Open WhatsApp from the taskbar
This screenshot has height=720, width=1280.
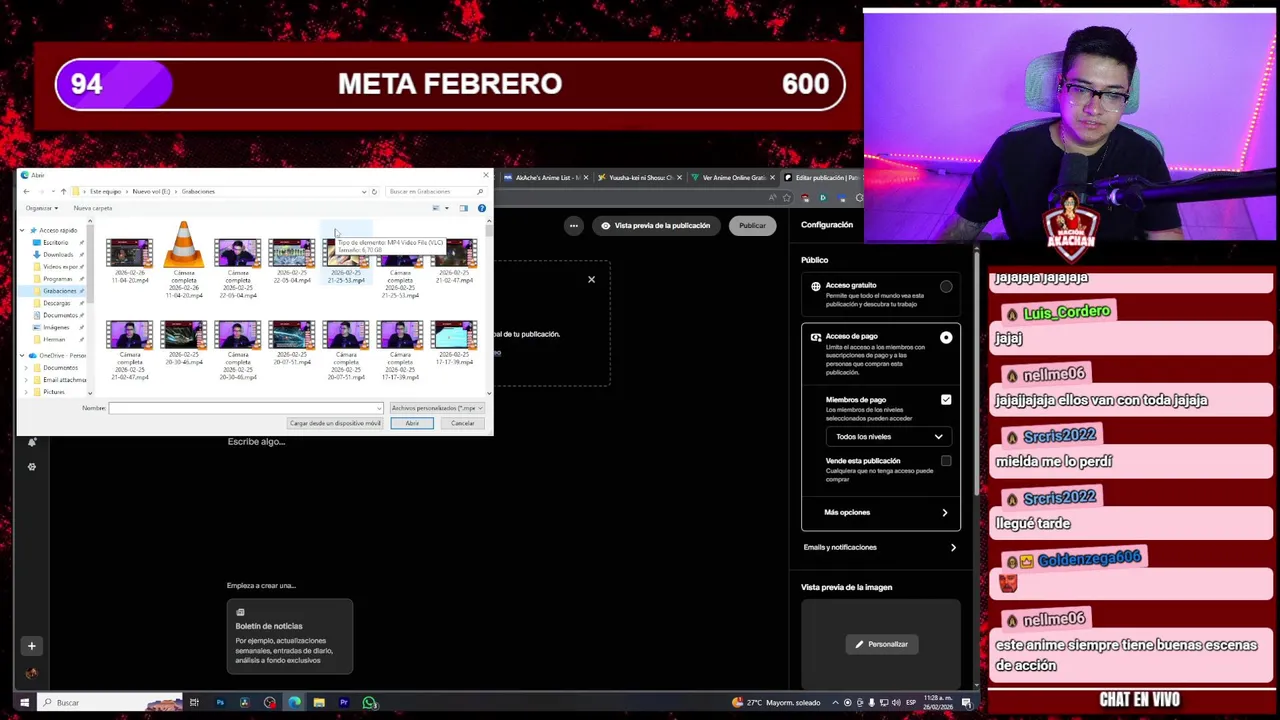(x=369, y=703)
